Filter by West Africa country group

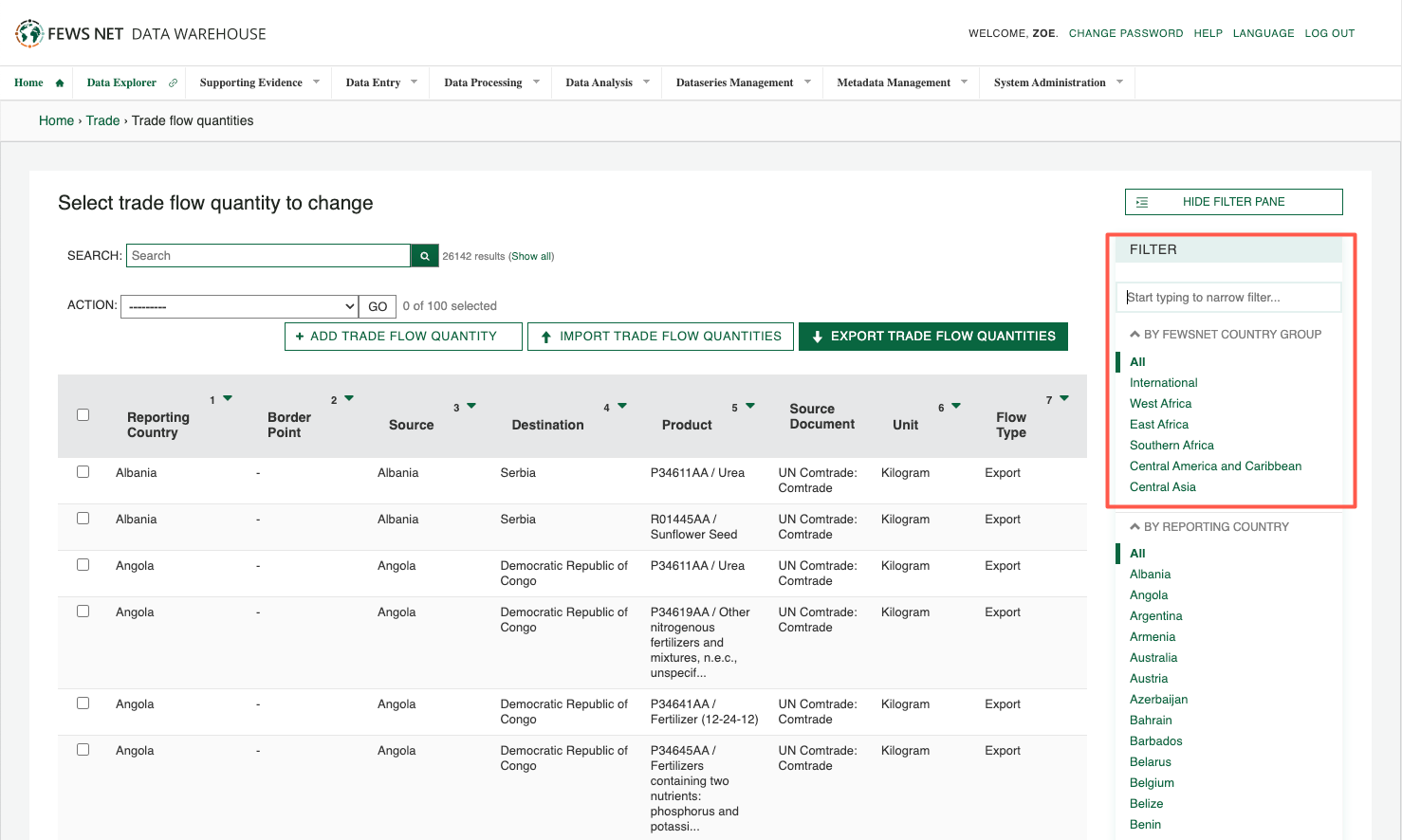coord(1160,403)
